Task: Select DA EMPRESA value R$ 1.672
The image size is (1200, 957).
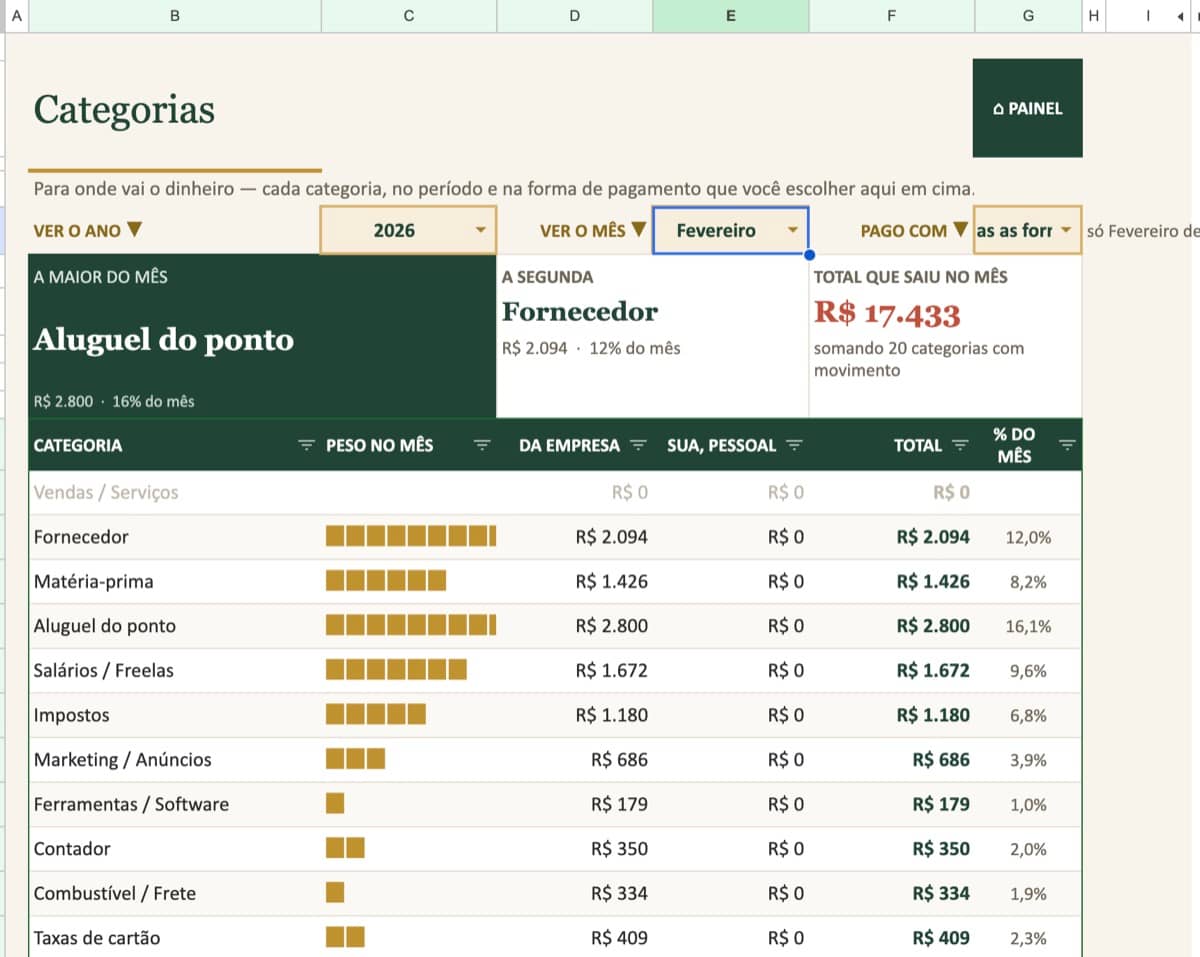Action: (612, 671)
